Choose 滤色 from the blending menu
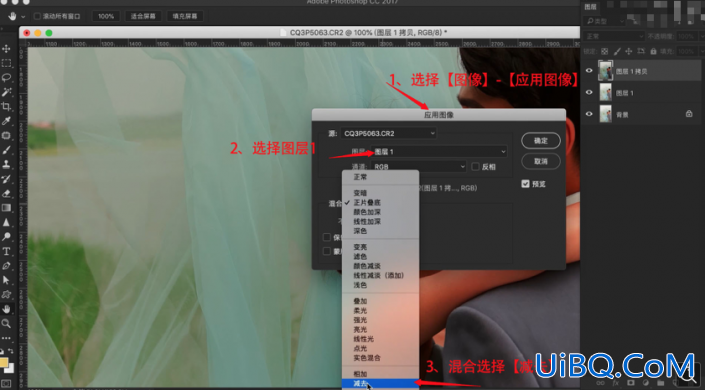This screenshot has width=705, height=390. (380, 256)
